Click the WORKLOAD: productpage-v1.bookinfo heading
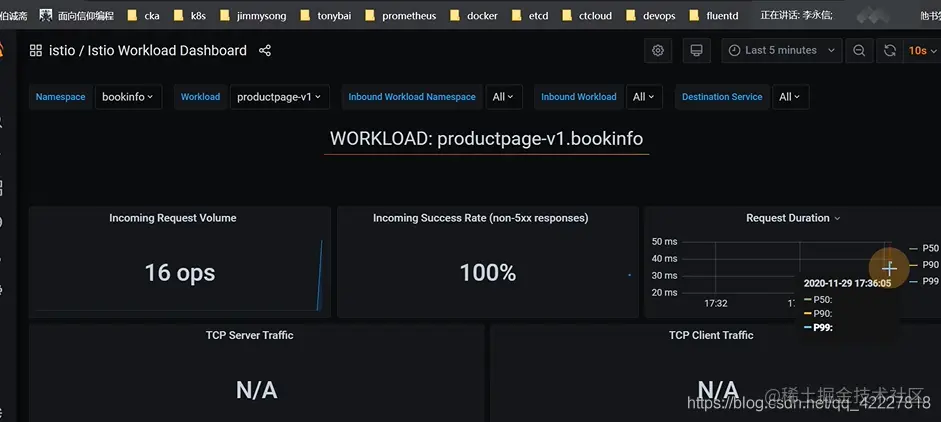The width and height of the screenshot is (941, 422). click(487, 139)
